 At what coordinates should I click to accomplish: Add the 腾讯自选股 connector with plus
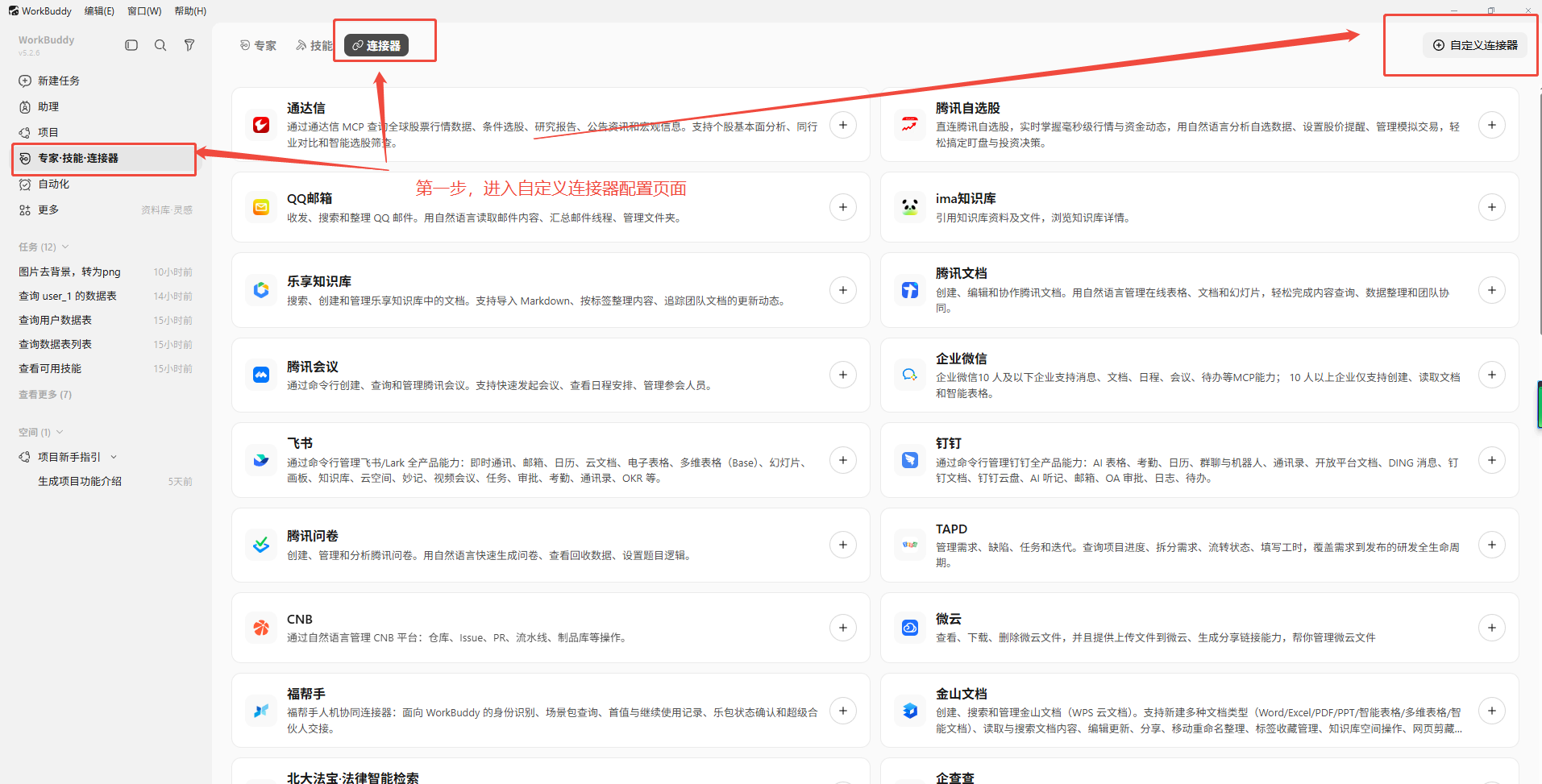pos(1492,125)
